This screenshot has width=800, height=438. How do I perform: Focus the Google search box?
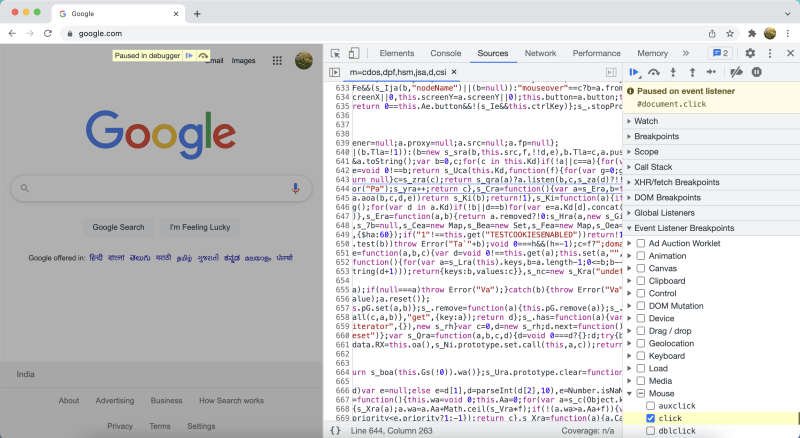[161, 188]
